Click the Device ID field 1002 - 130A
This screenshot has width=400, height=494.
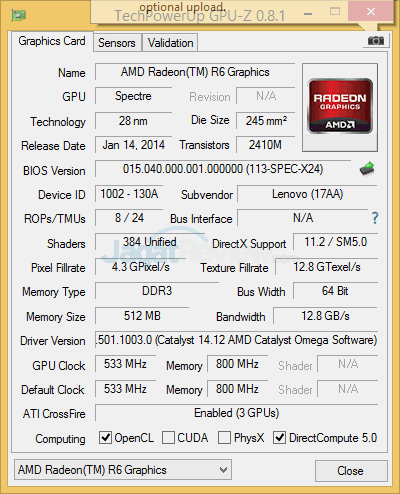[x=129, y=194]
